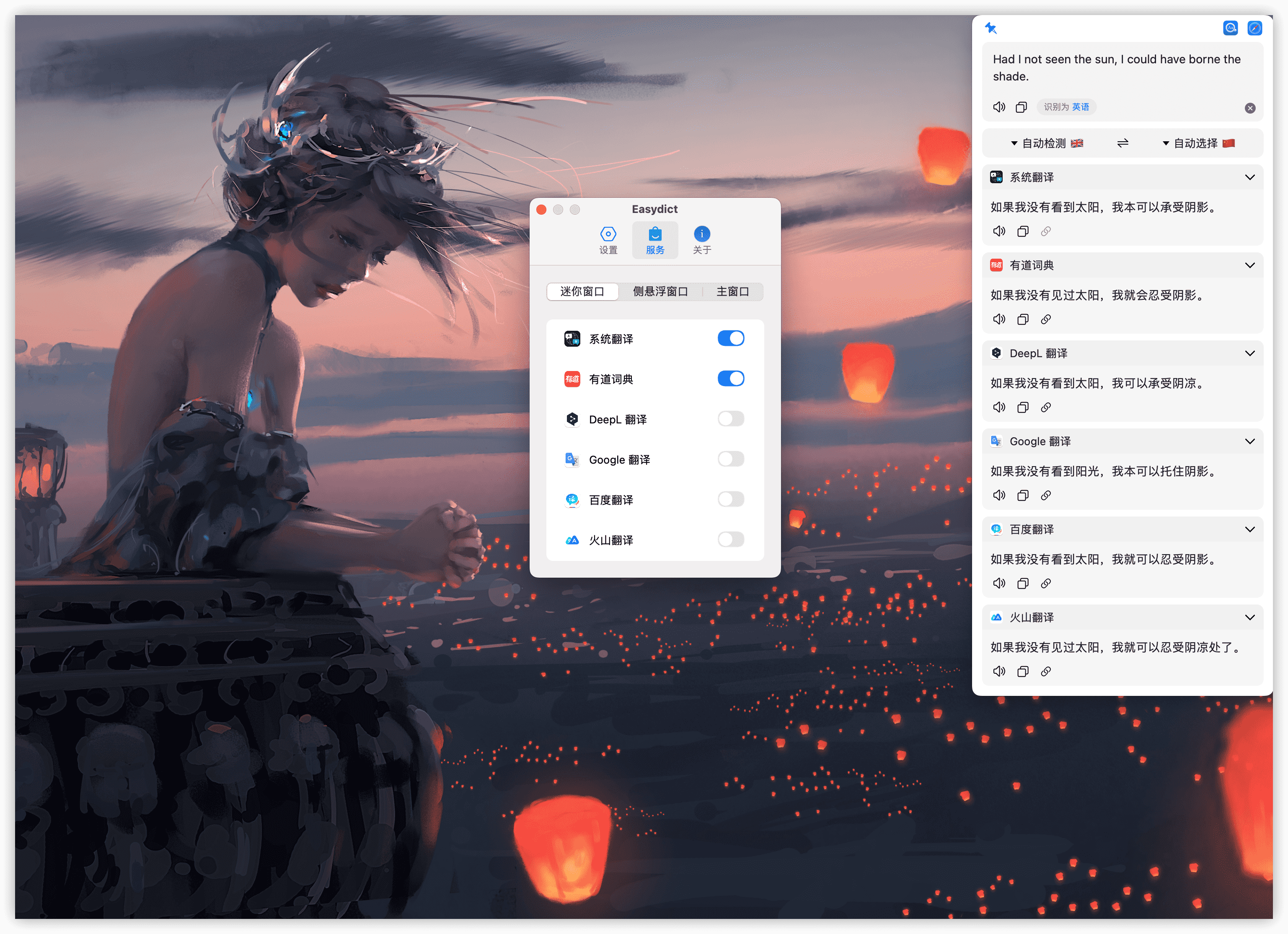Select the 侧悬浮窗口 segment
Image resolution: width=1288 pixels, height=934 pixels.
tap(660, 291)
